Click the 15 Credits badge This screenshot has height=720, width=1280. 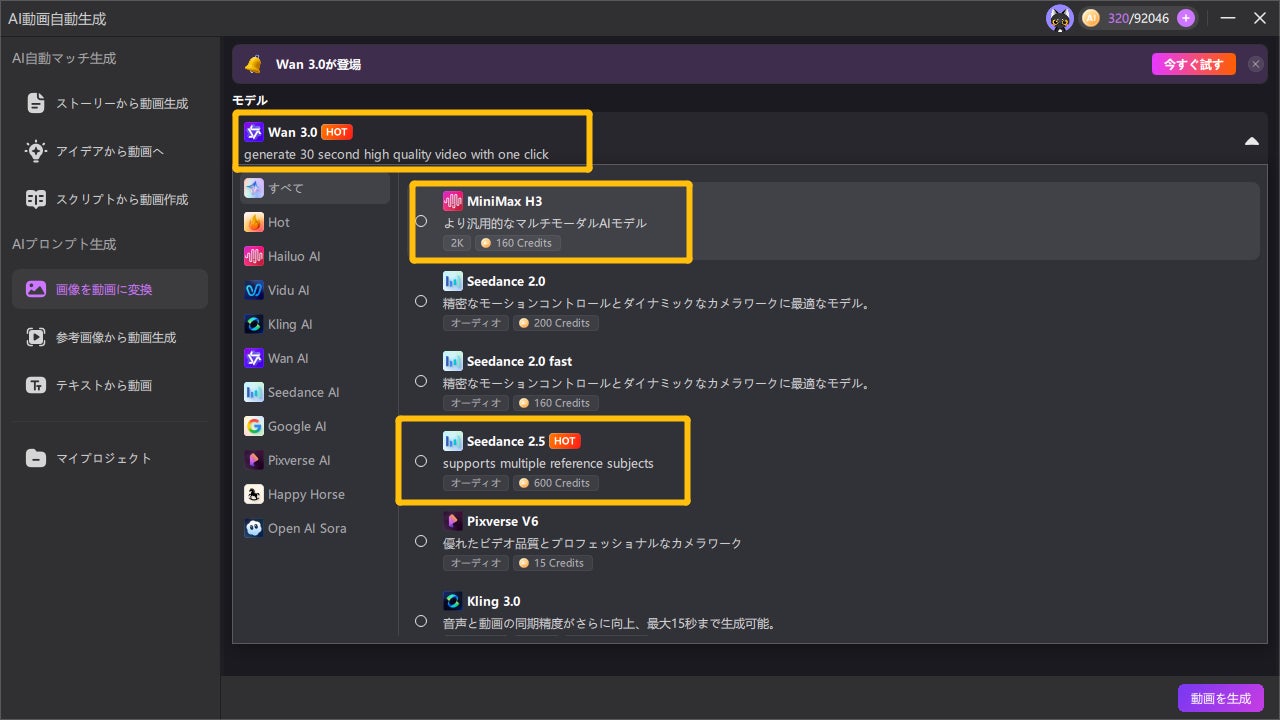click(553, 563)
